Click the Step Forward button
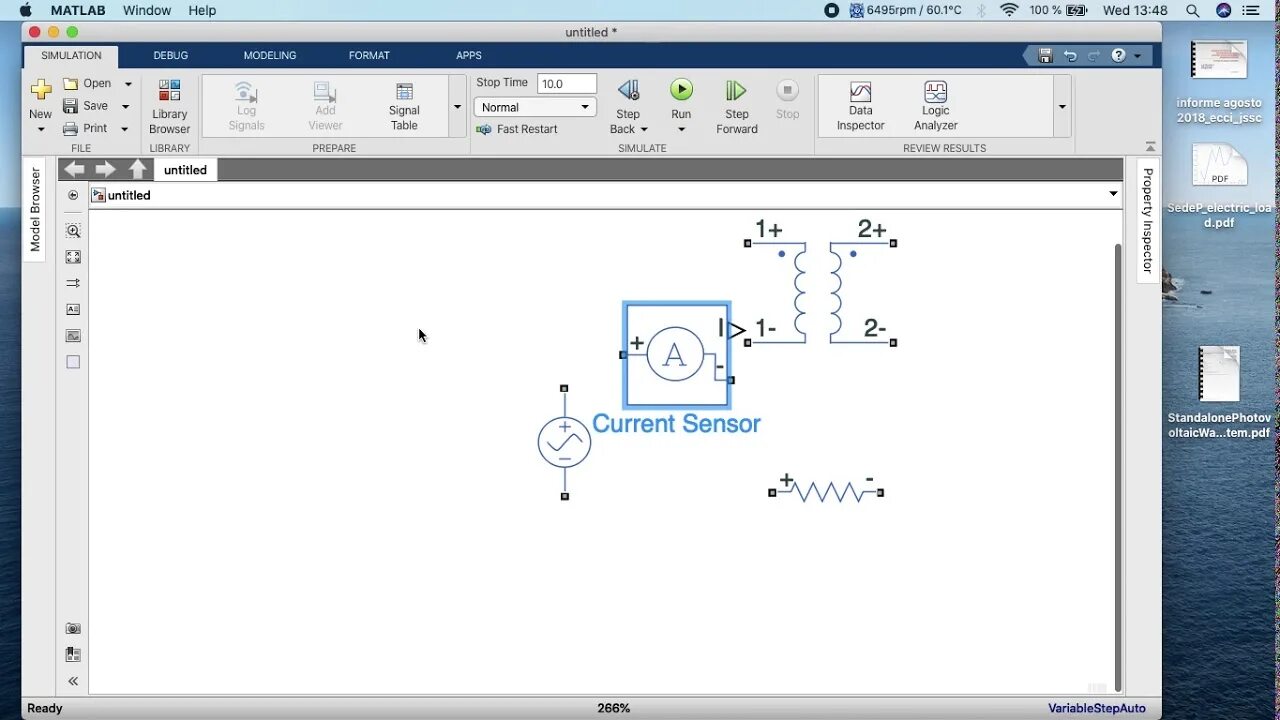1280x720 pixels. (737, 107)
